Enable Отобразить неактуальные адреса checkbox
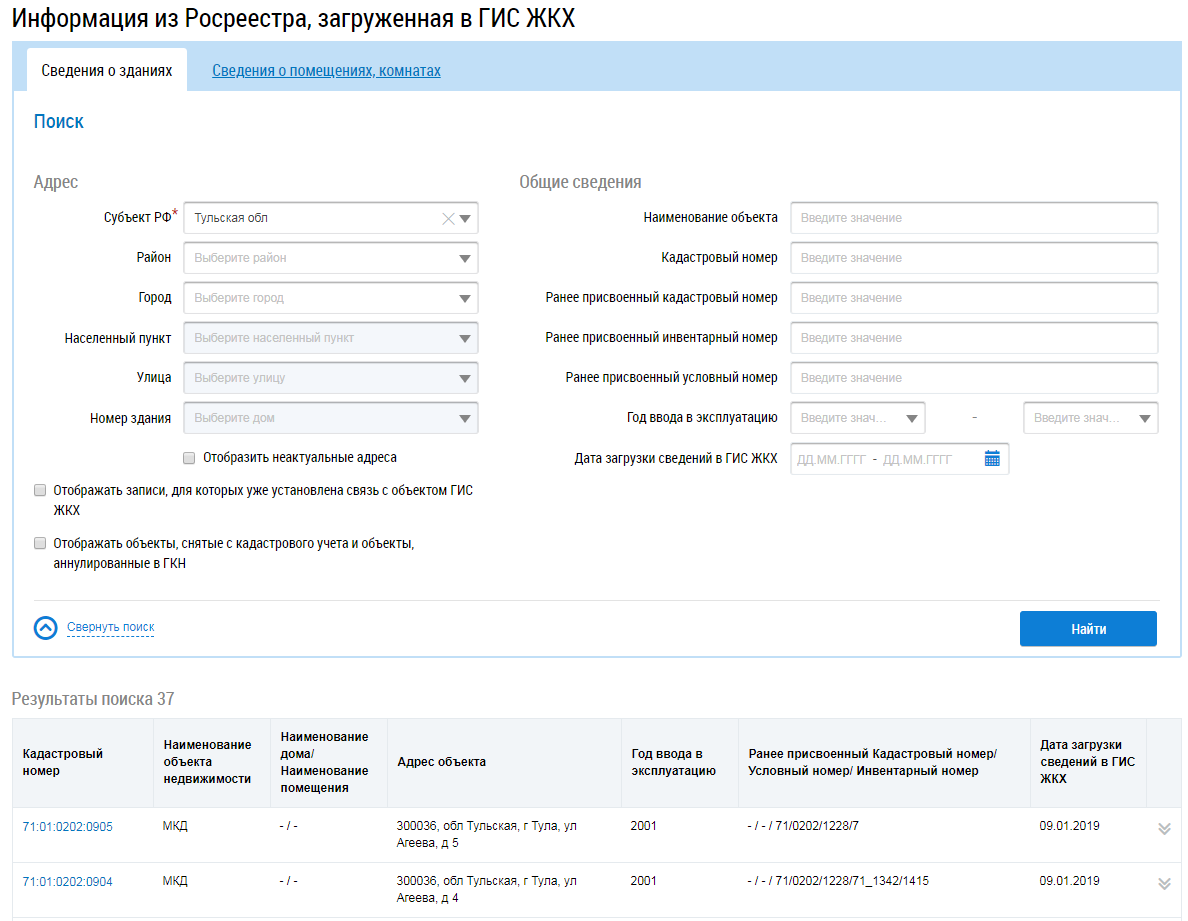1188x921 pixels. (x=189, y=458)
